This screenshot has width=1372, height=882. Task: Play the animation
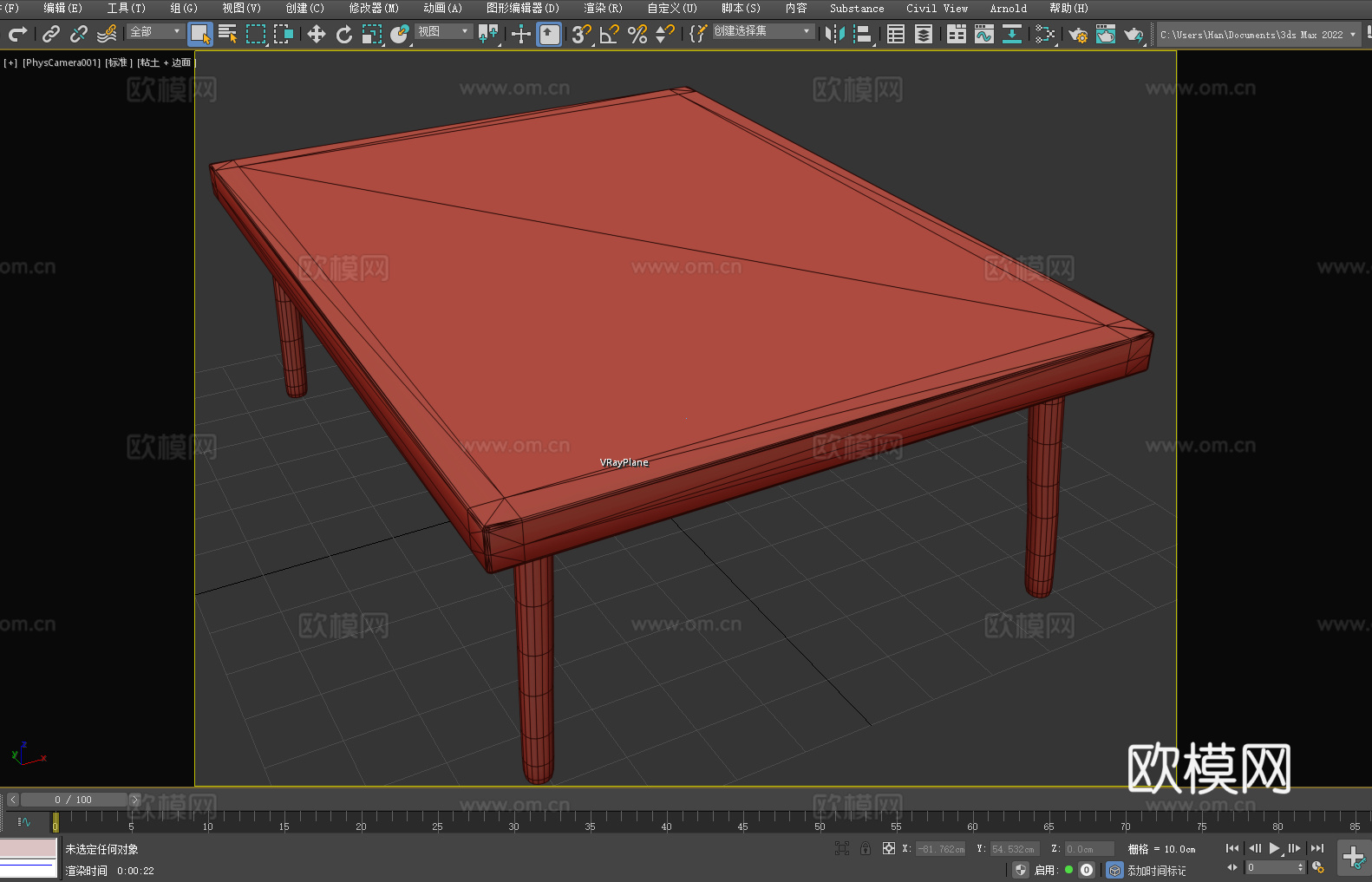[x=1274, y=848]
